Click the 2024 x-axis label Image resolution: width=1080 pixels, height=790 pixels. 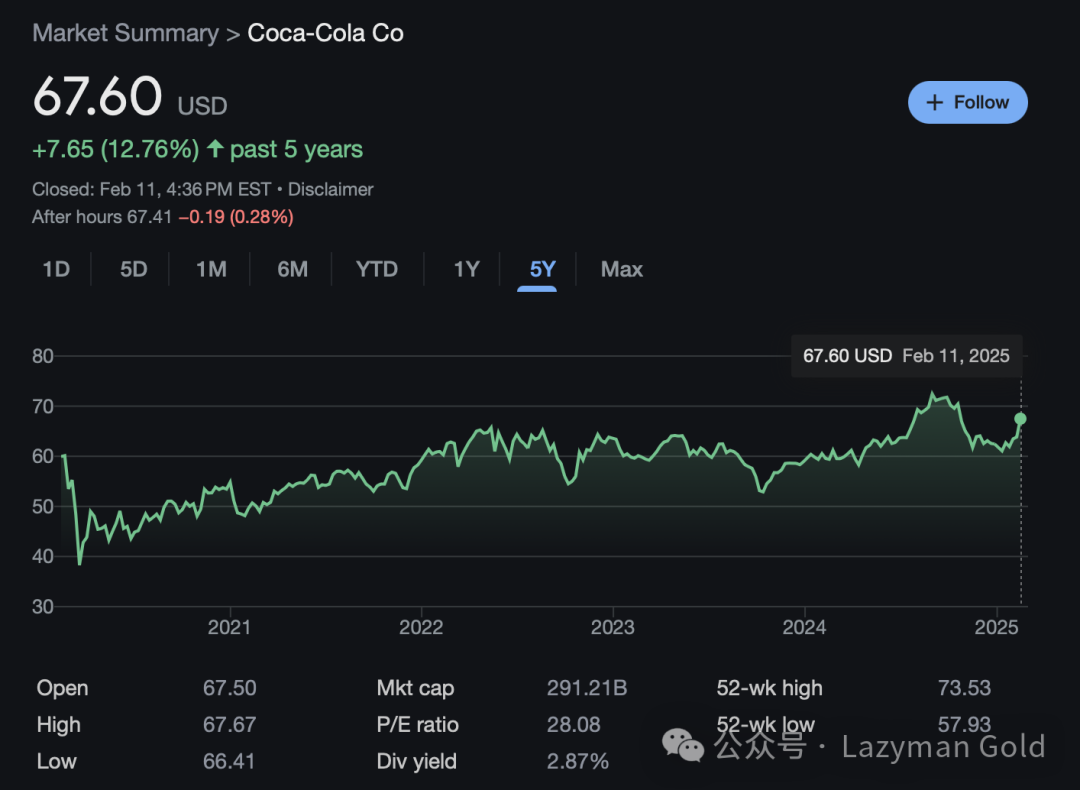pyautogui.click(x=804, y=627)
